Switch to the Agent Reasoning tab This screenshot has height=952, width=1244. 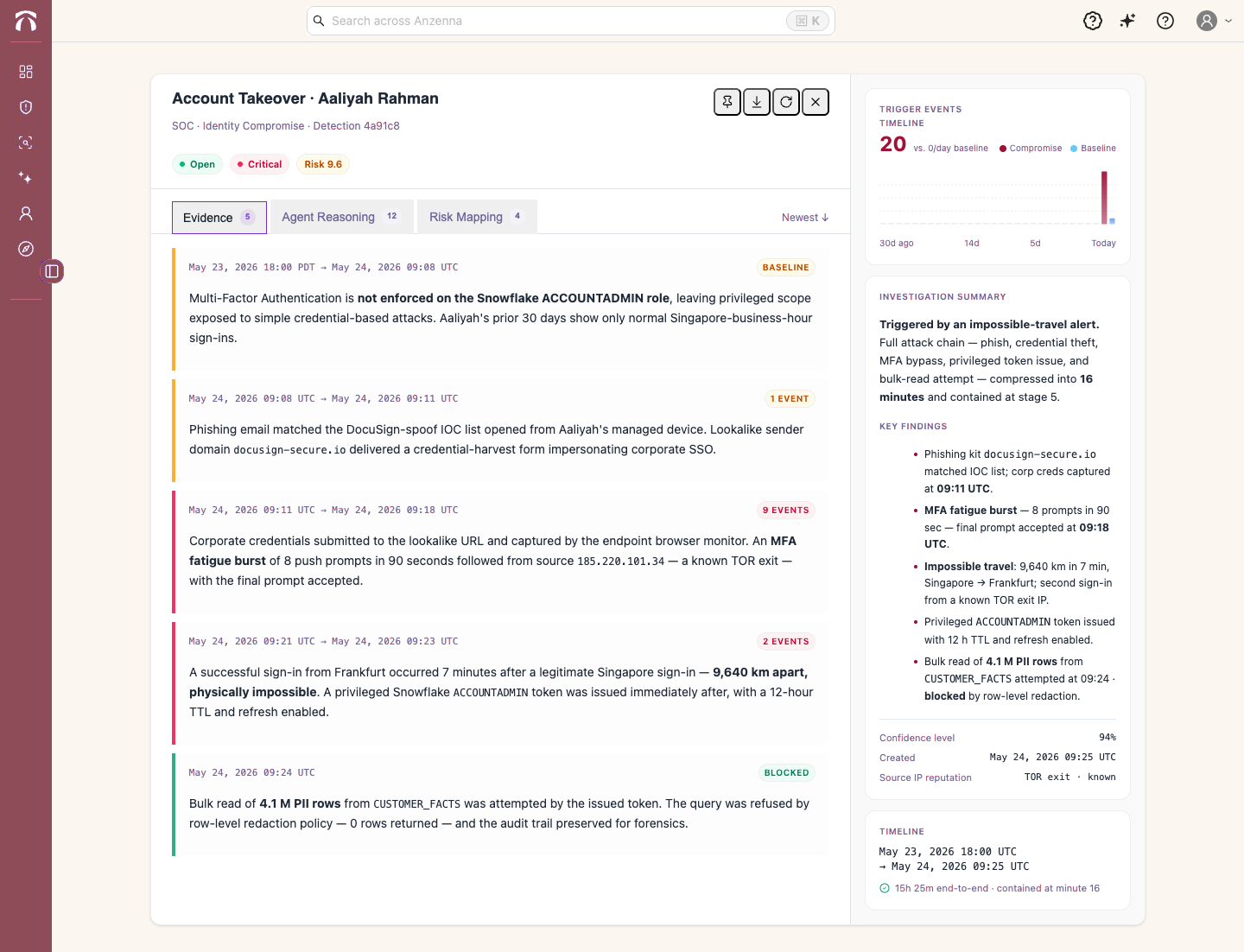(341, 217)
